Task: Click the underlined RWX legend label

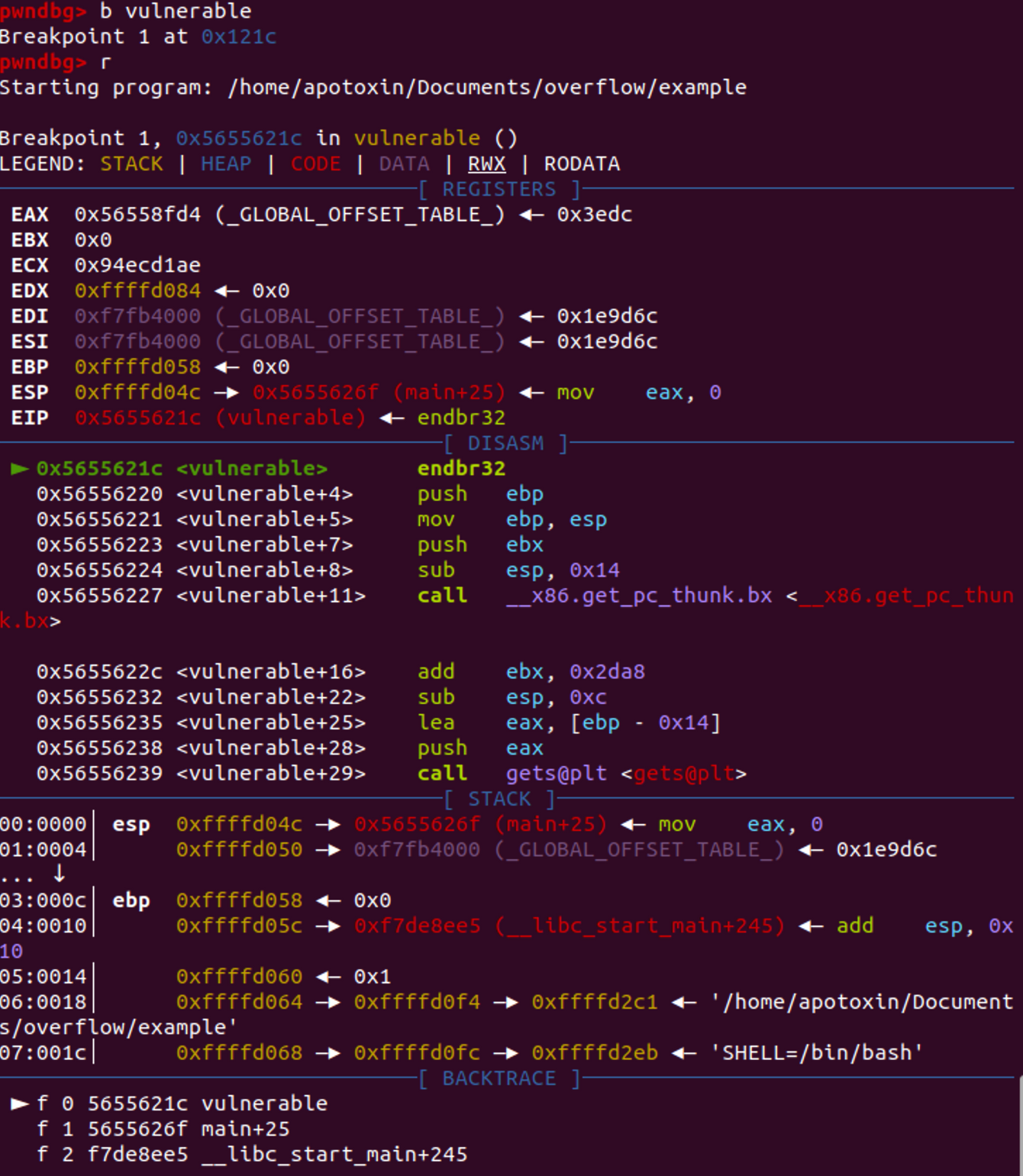Action: [486, 164]
